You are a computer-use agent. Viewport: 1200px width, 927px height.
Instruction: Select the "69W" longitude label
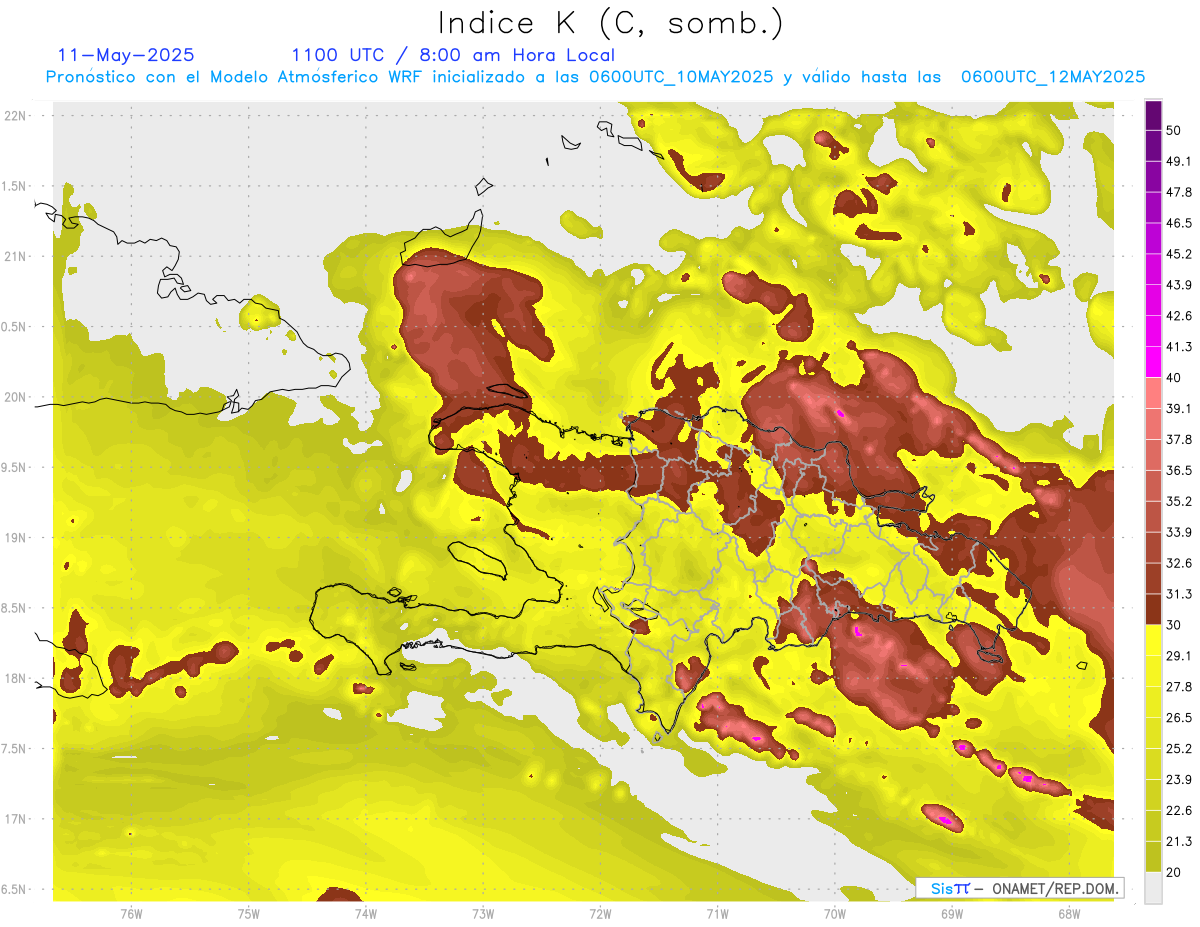point(952,914)
